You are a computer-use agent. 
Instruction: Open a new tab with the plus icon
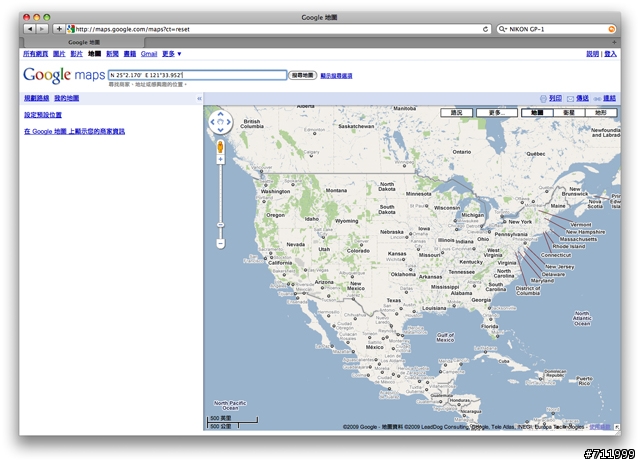tap(614, 42)
